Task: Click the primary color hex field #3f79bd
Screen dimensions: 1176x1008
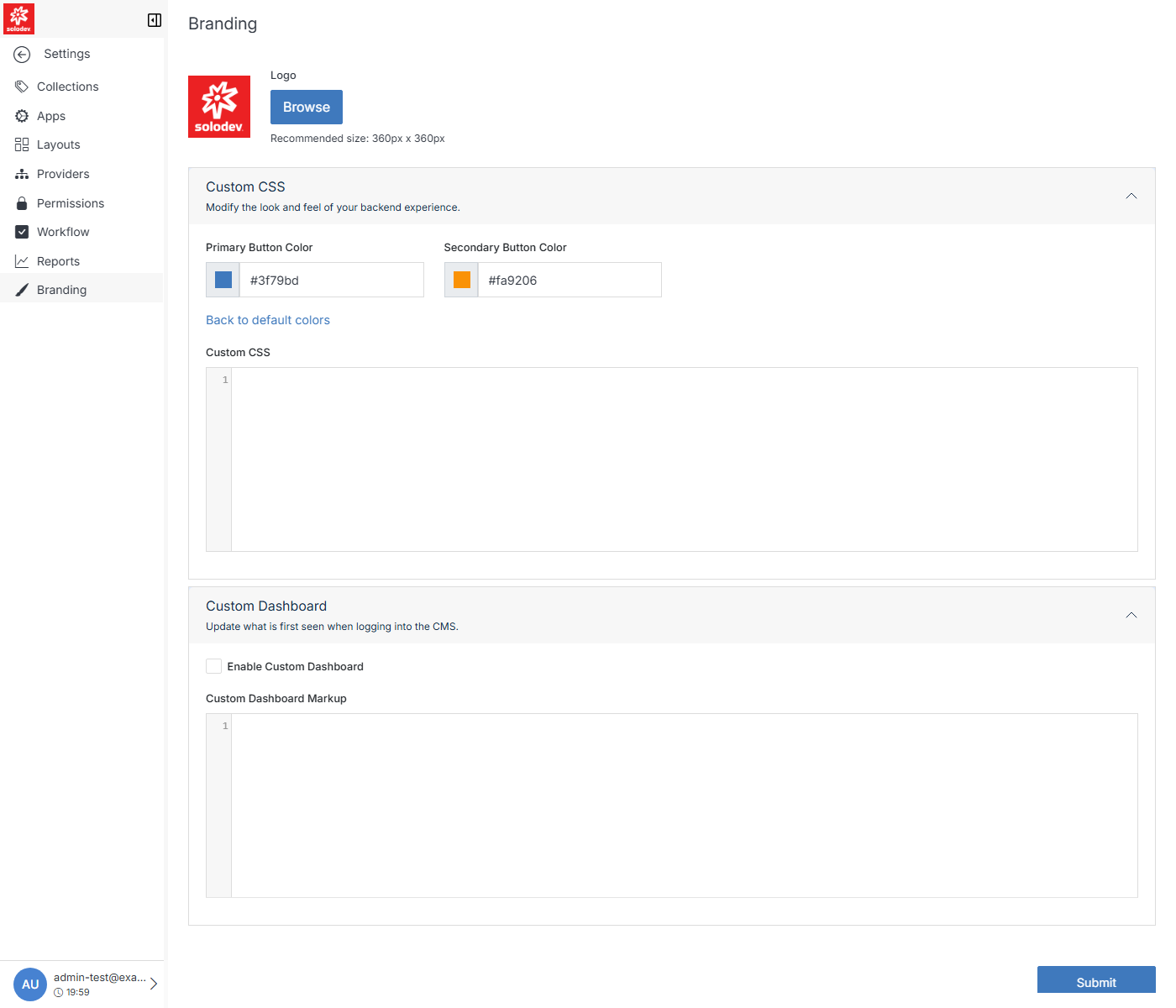Action: click(332, 280)
